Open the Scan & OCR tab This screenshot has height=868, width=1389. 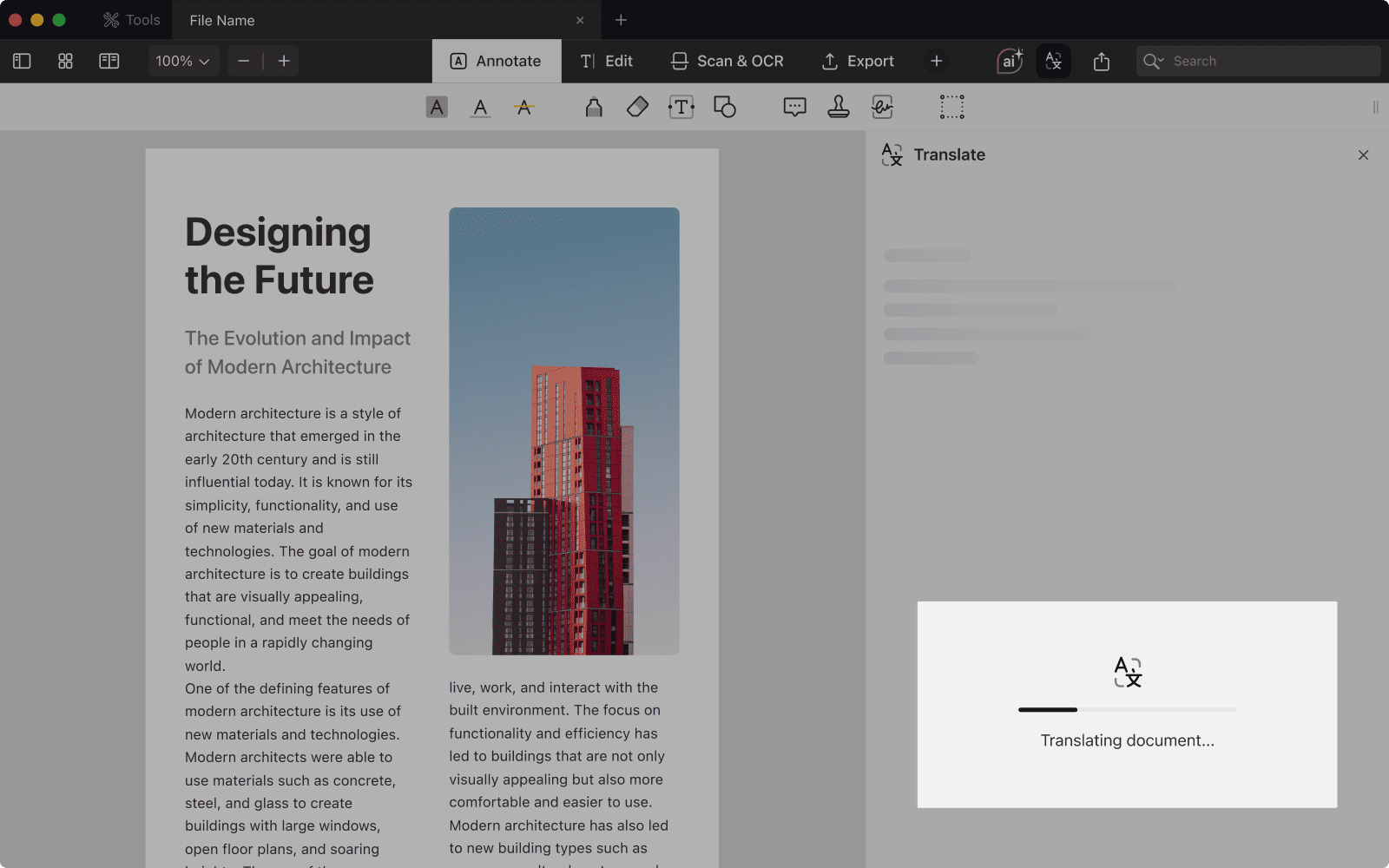(x=727, y=61)
